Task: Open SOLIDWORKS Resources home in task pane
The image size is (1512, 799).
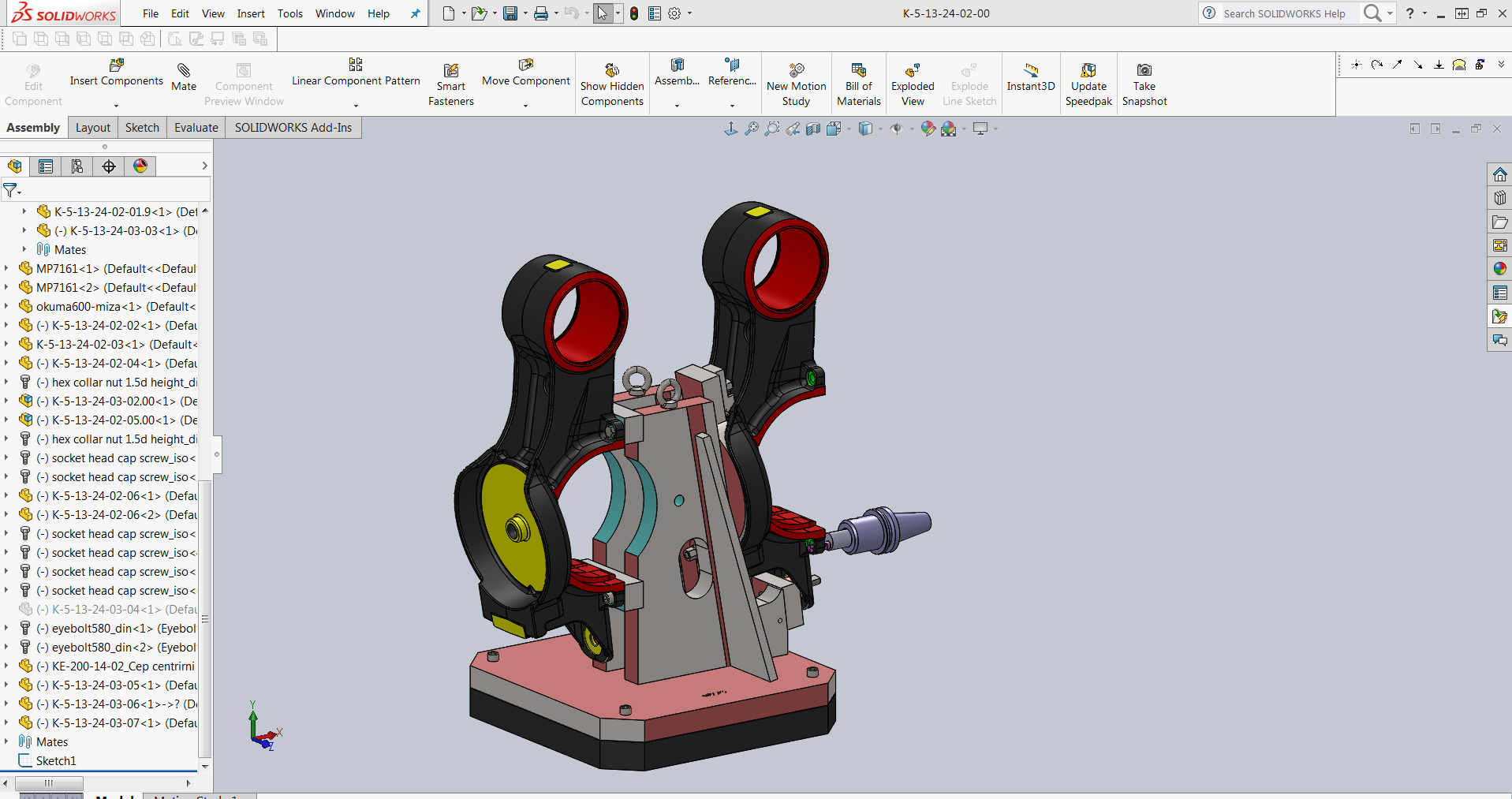Action: click(1499, 174)
